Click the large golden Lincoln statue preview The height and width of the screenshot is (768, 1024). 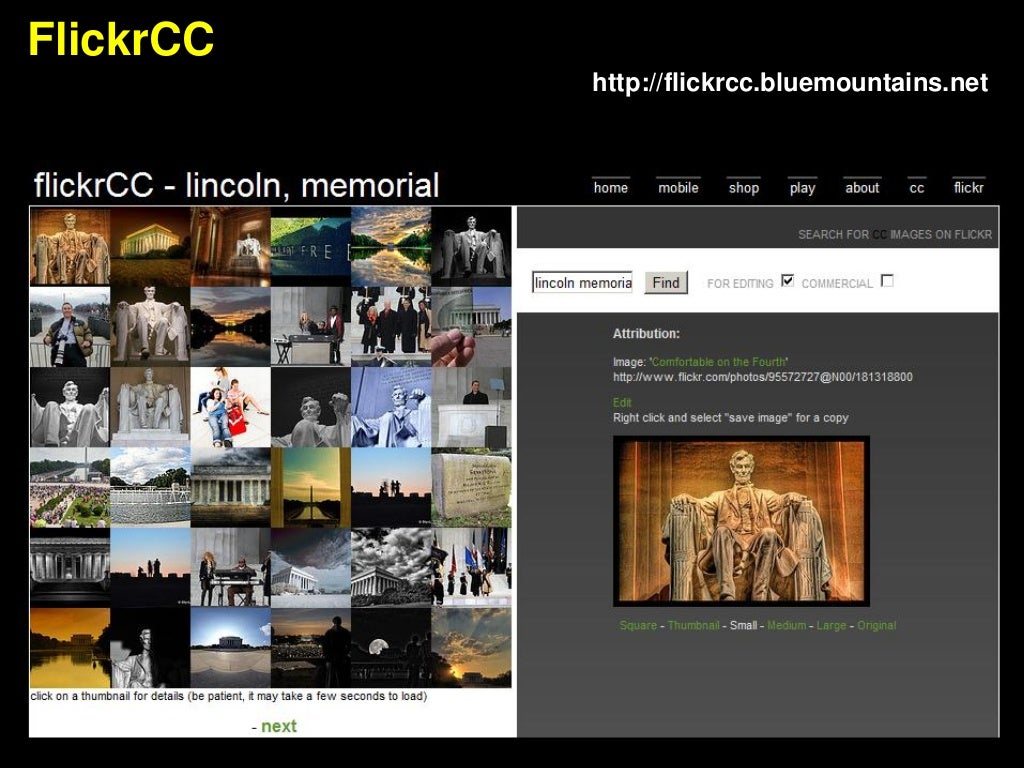[741, 521]
